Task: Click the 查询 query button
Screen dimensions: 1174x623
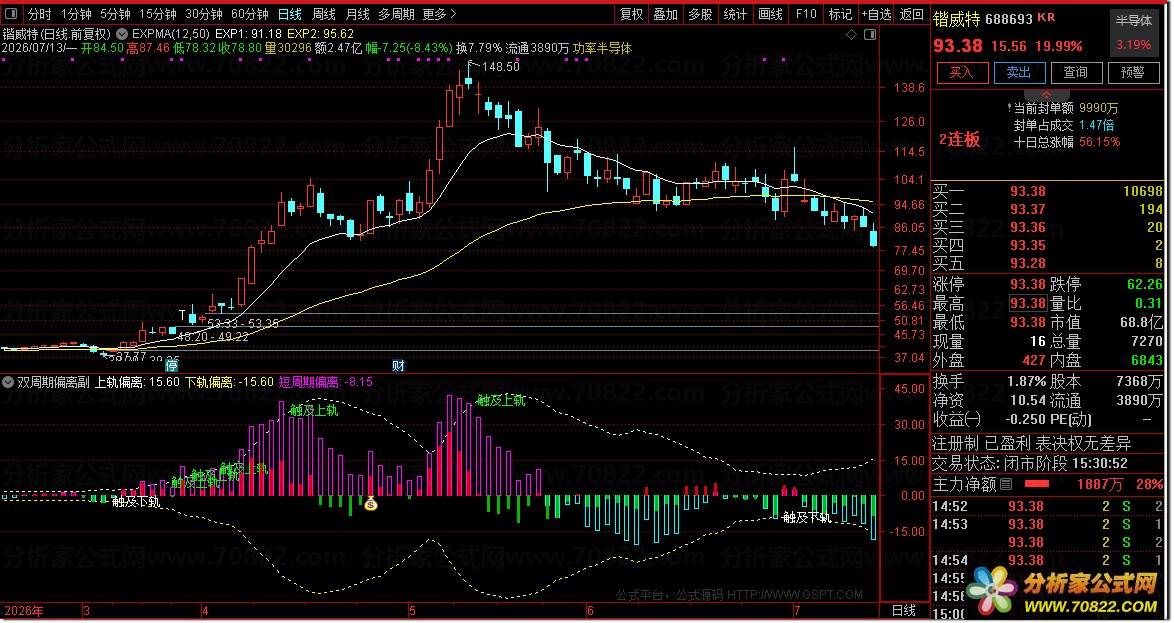Action: coord(1076,73)
